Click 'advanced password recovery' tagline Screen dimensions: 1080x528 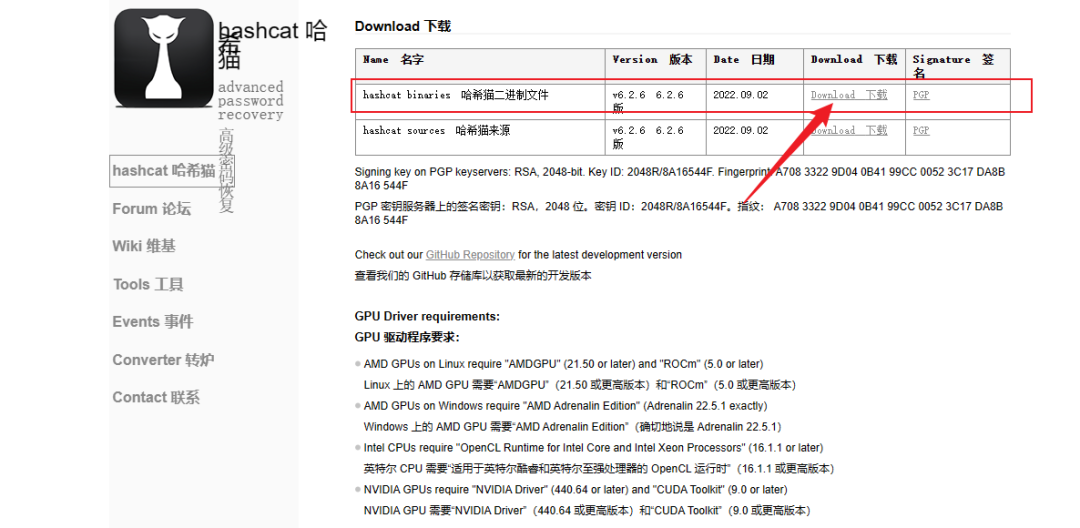pos(251,101)
